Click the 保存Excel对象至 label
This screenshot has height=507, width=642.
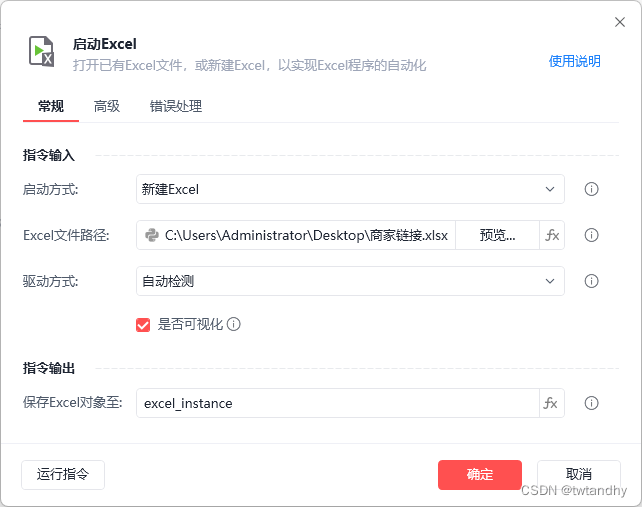tap(72, 403)
